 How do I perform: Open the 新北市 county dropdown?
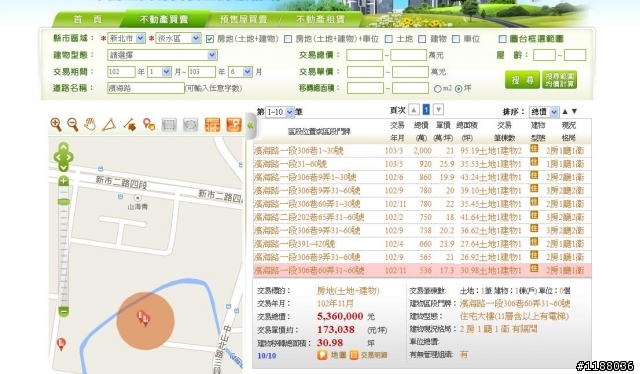pyautogui.click(x=126, y=38)
